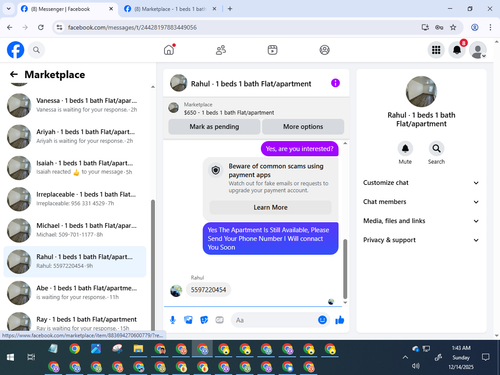Mute this chat with bell icon
This screenshot has height=375, width=500.
point(405,148)
